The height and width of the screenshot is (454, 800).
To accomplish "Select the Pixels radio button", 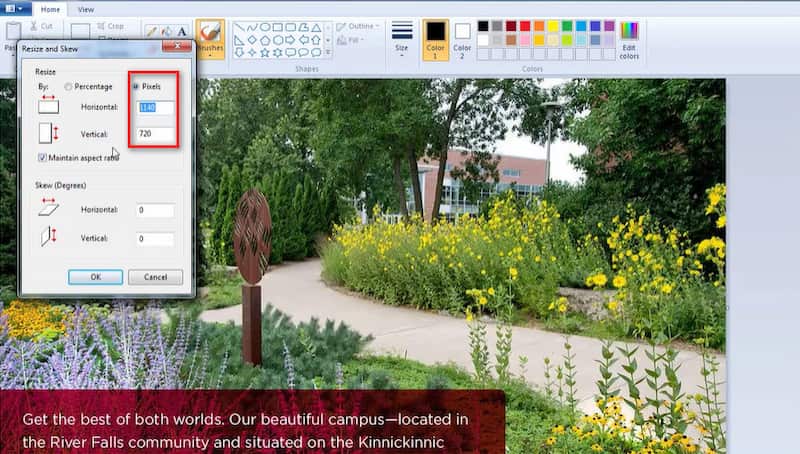I will pos(136,87).
